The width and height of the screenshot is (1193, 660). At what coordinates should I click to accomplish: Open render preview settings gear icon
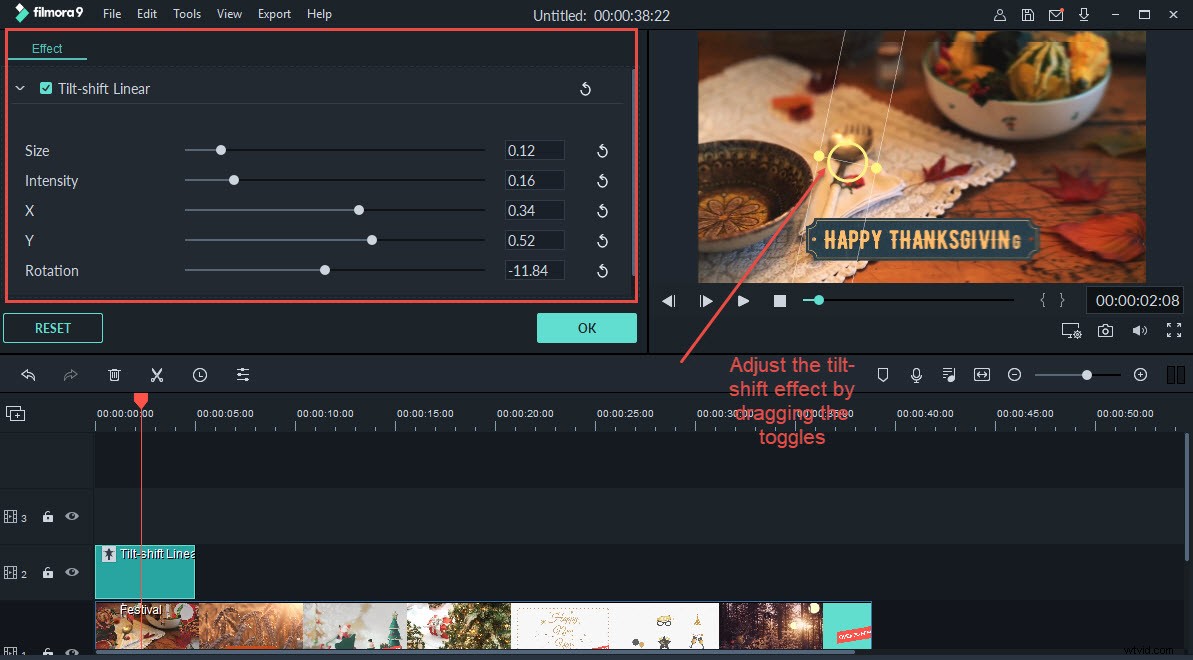(x=1071, y=330)
